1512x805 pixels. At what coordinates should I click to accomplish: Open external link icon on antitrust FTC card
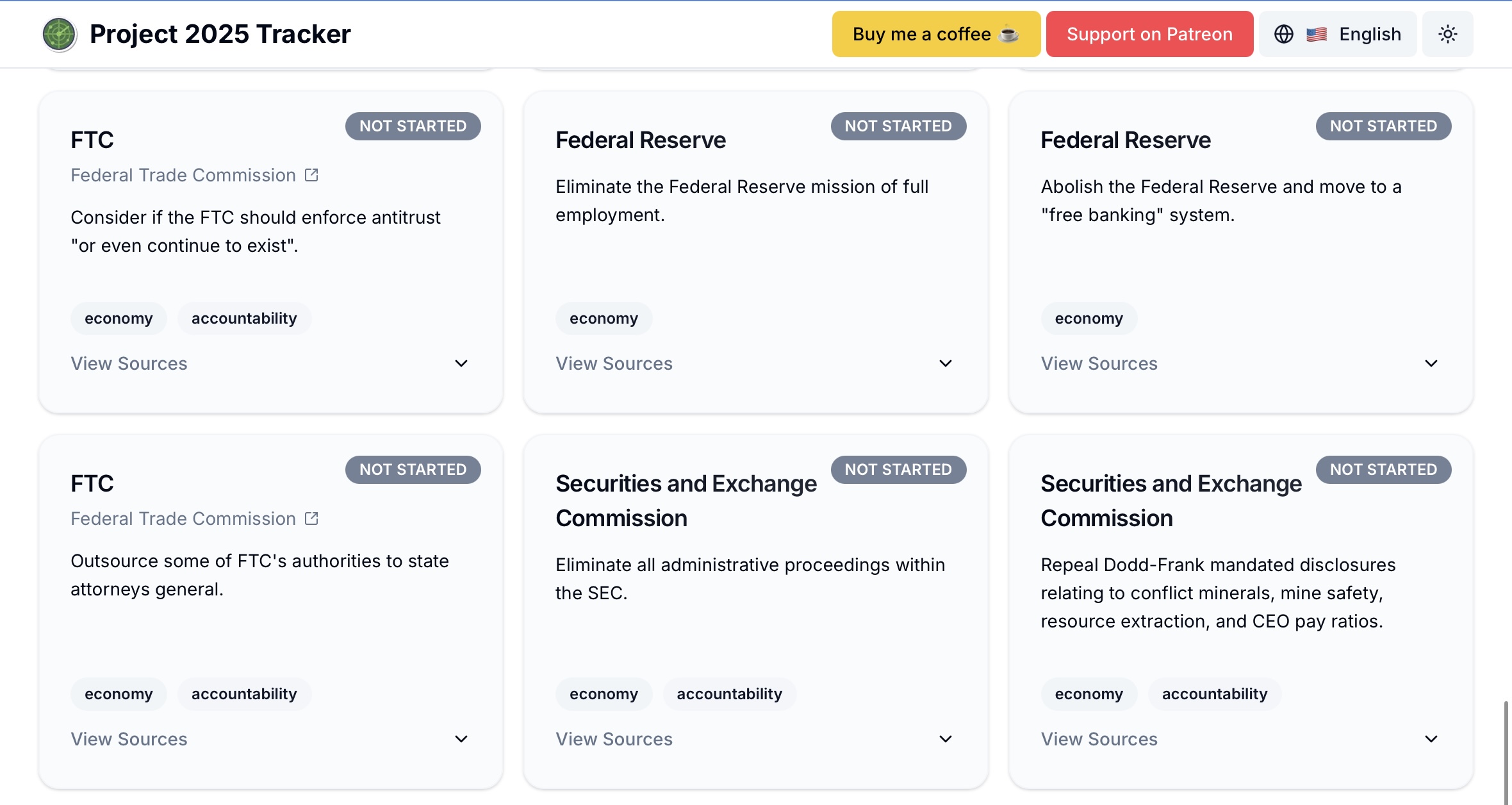click(x=311, y=175)
